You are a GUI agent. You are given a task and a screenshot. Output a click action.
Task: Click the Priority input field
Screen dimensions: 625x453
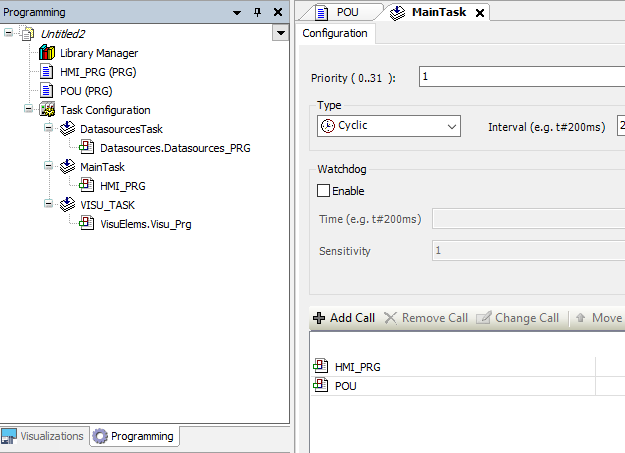point(520,77)
